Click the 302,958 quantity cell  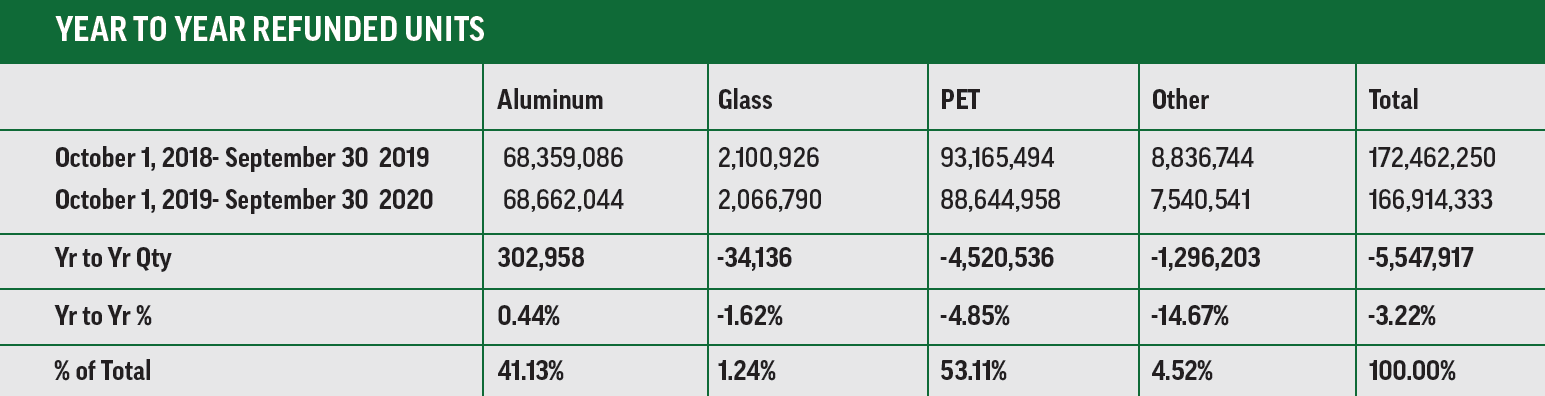coord(540,259)
